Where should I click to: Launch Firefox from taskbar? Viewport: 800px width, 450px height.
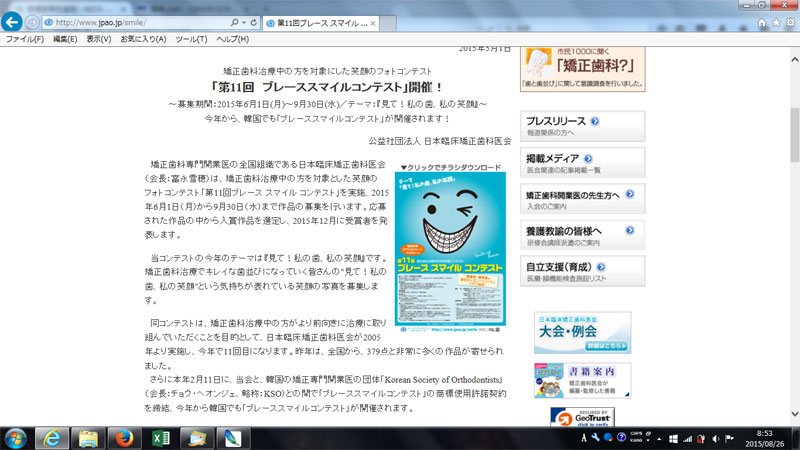pos(124,438)
